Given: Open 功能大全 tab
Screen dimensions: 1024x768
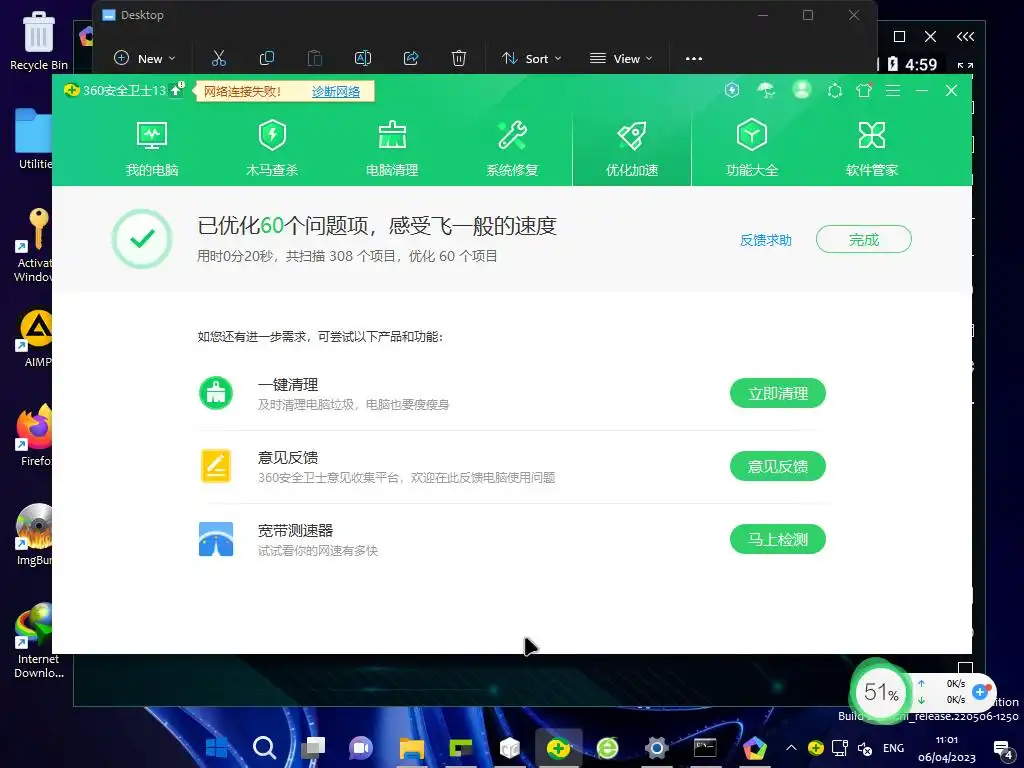Looking at the screenshot, I should pos(752,149).
